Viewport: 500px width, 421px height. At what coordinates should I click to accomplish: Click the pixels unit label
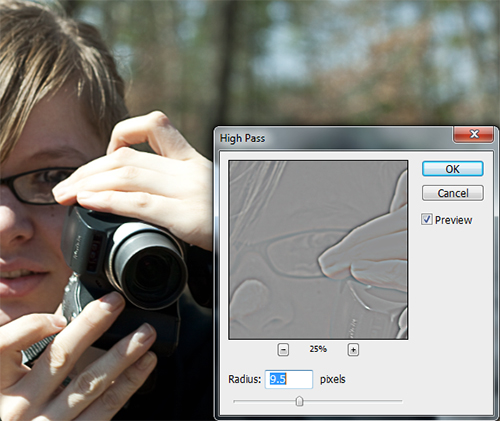(x=332, y=380)
